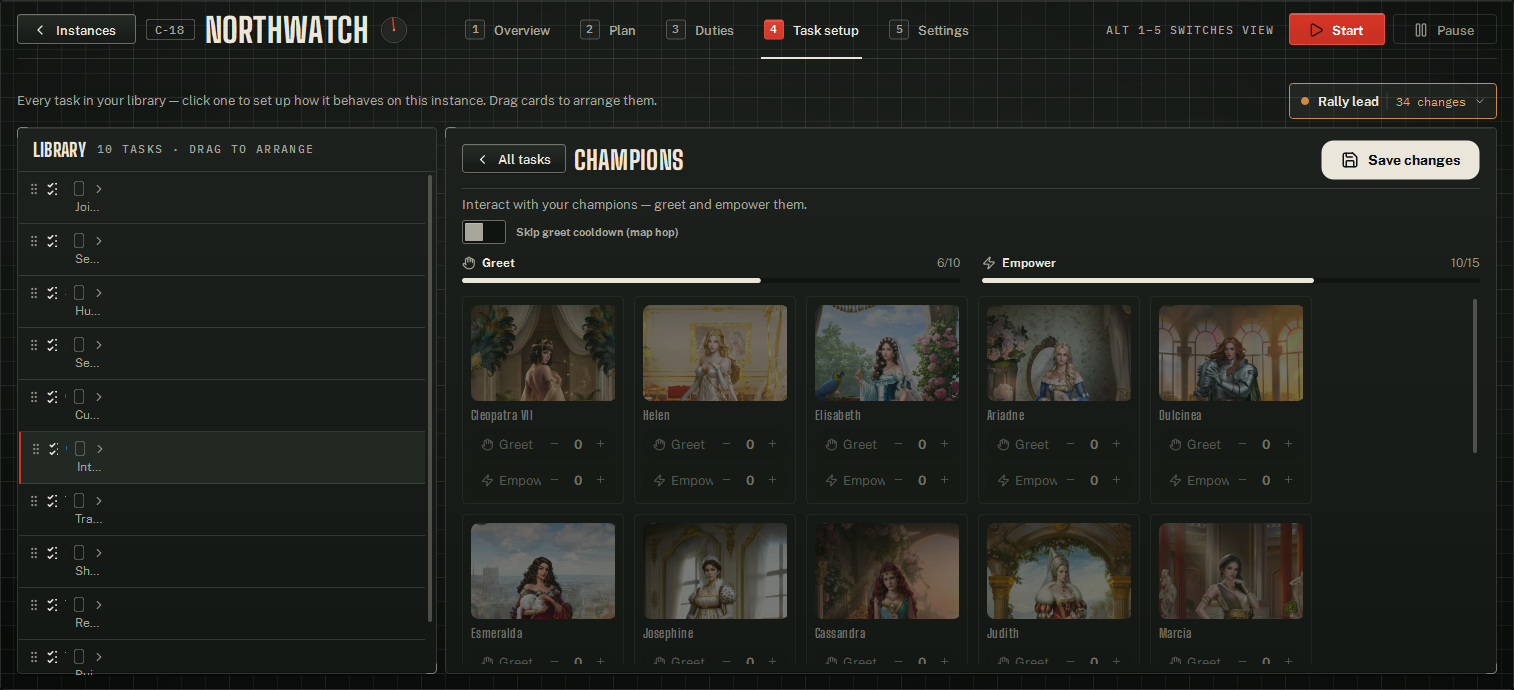Click Judith's portrait thumbnail
The width and height of the screenshot is (1514, 690).
(x=1059, y=571)
